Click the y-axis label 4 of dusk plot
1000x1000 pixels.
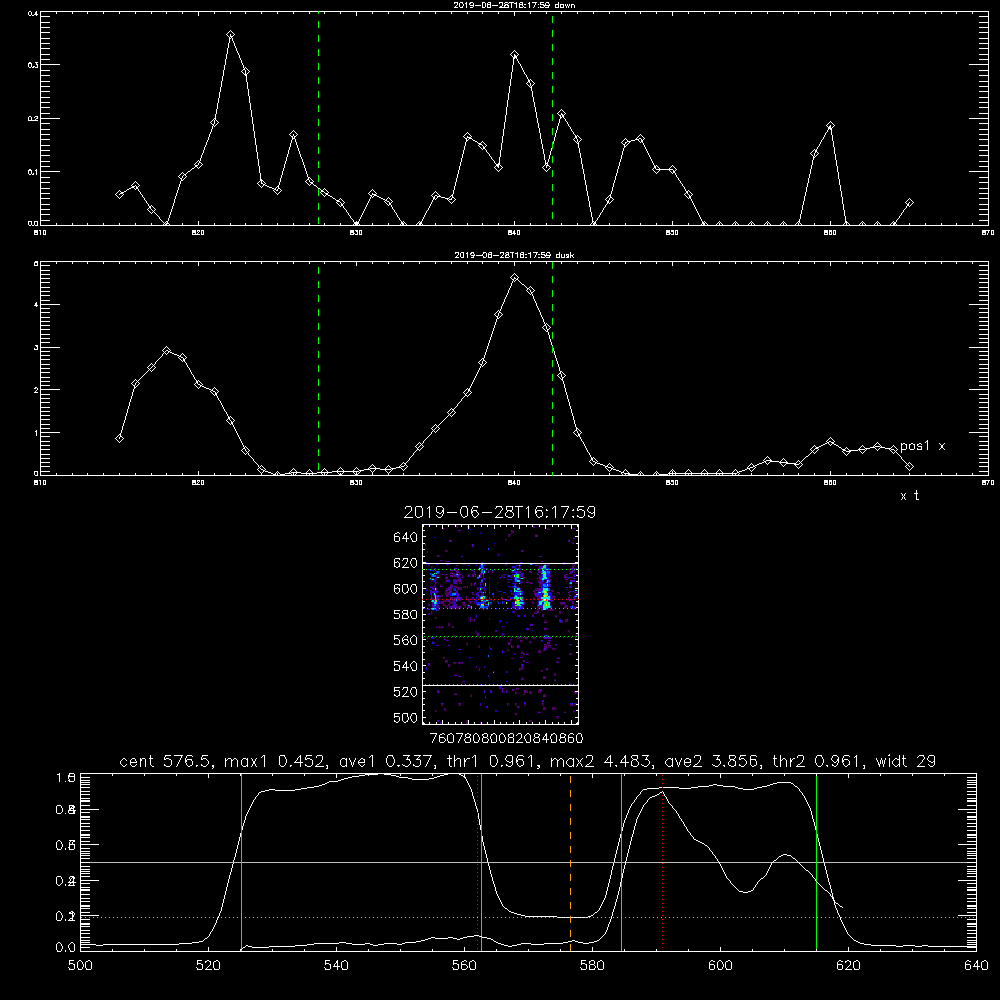[x=36, y=305]
